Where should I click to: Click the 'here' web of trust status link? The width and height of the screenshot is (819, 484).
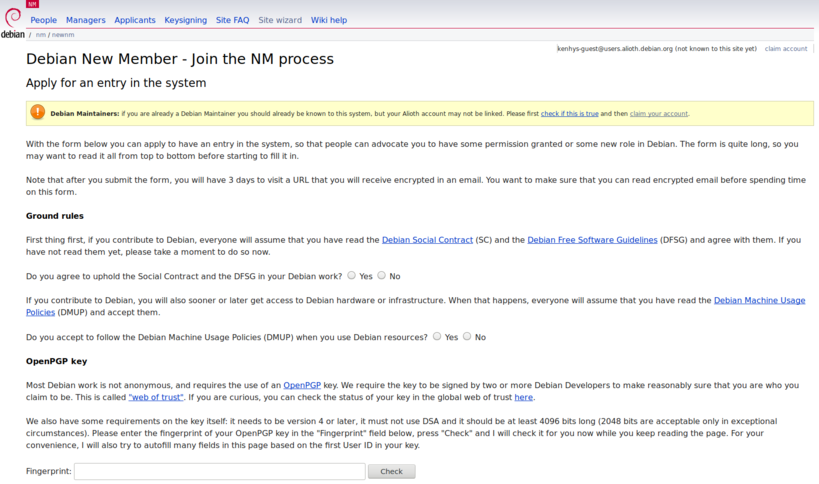coord(523,397)
